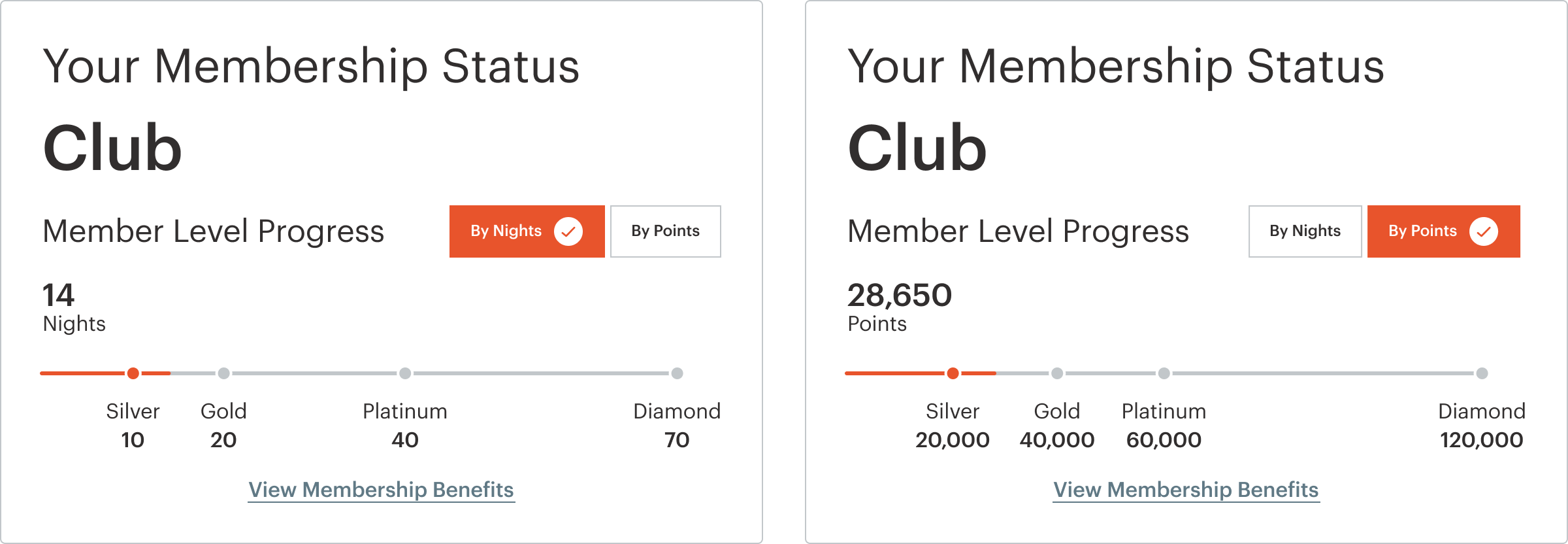Click Gold 20 nights progress marker
The image size is (1568, 544).
pyautogui.click(x=223, y=373)
